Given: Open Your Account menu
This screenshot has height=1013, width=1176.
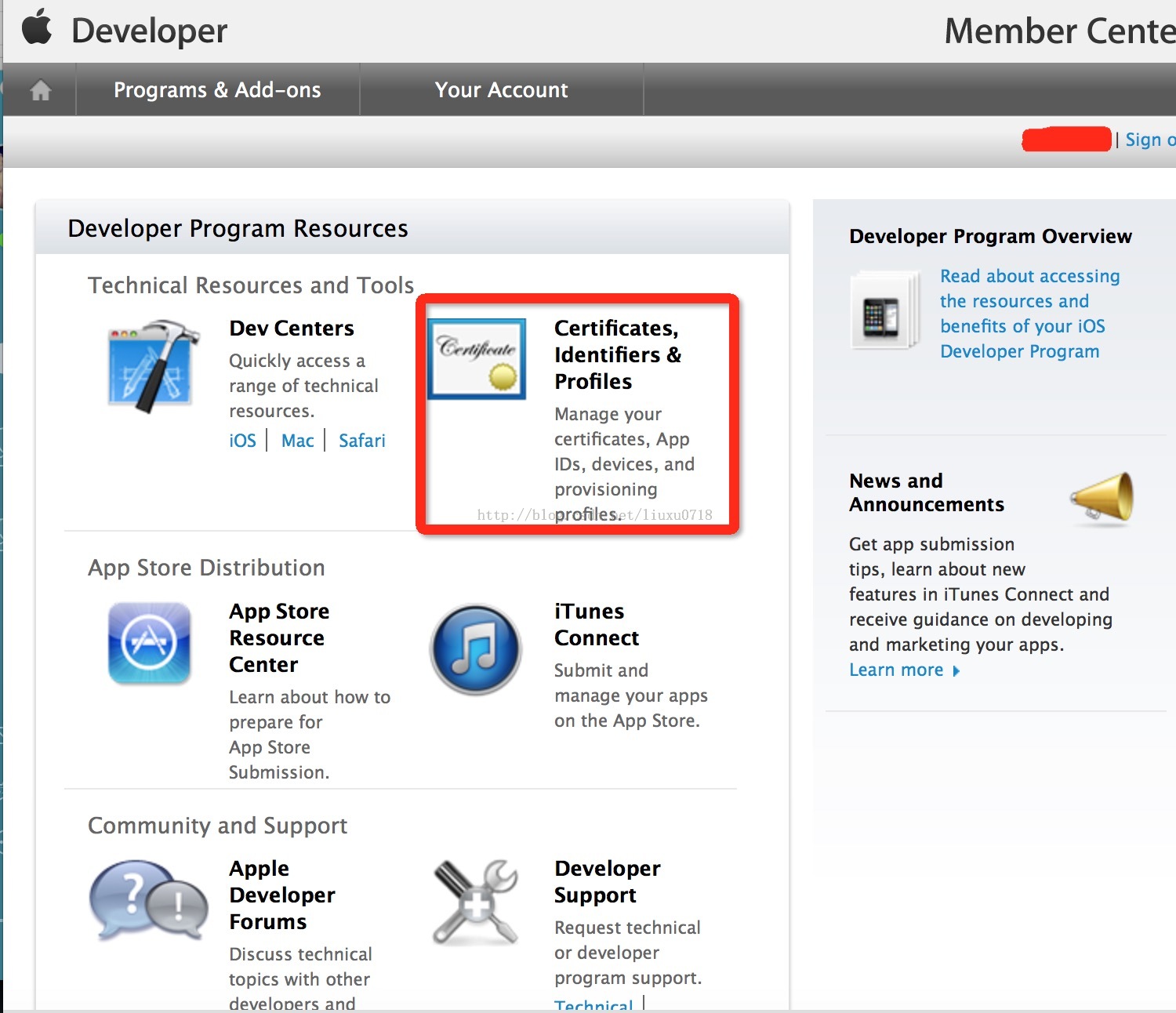Looking at the screenshot, I should (501, 90).
